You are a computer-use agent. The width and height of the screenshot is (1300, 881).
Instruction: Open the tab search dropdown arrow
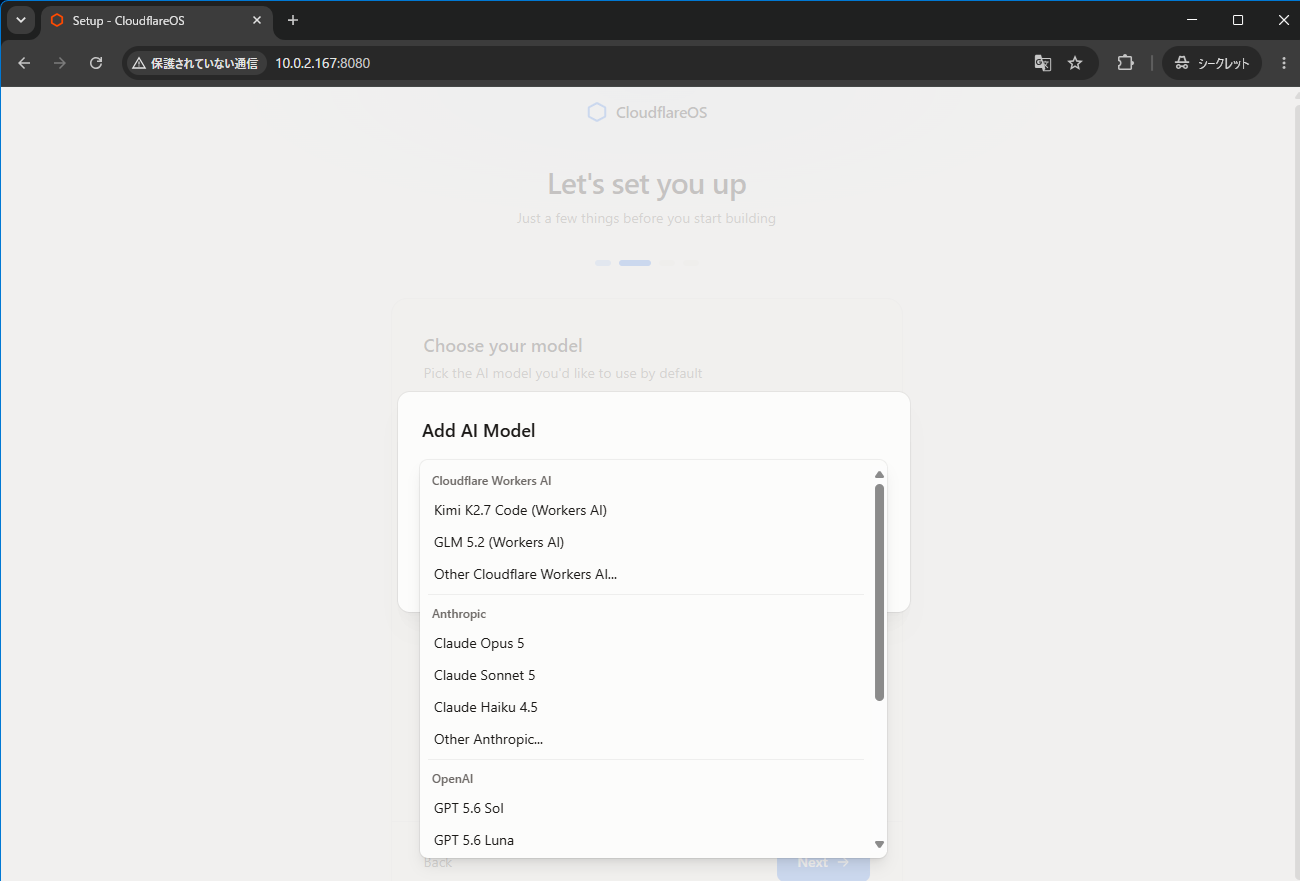coord(20,20)
